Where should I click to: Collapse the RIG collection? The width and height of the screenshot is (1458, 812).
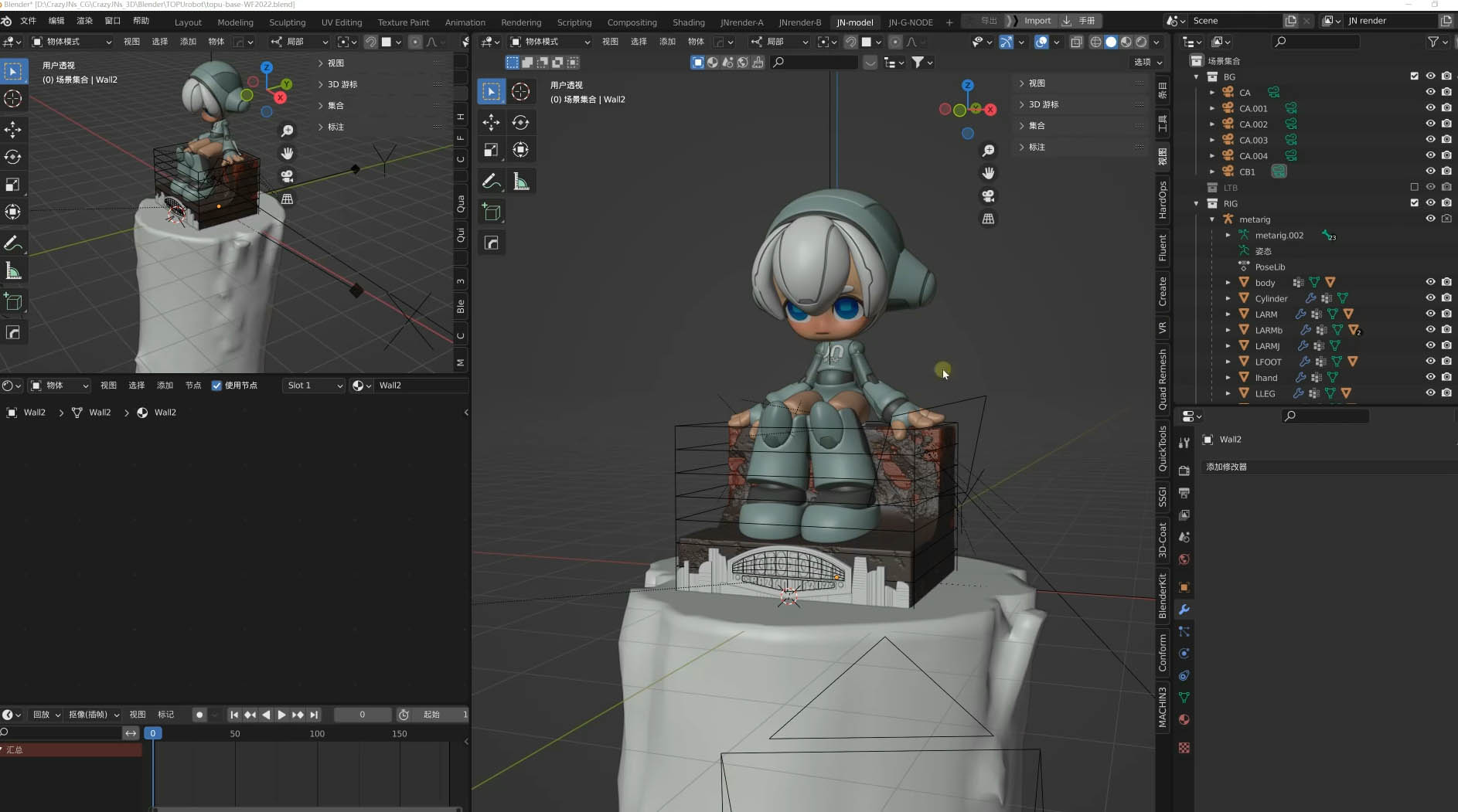pyautogui.click(x=1197, y=203)
